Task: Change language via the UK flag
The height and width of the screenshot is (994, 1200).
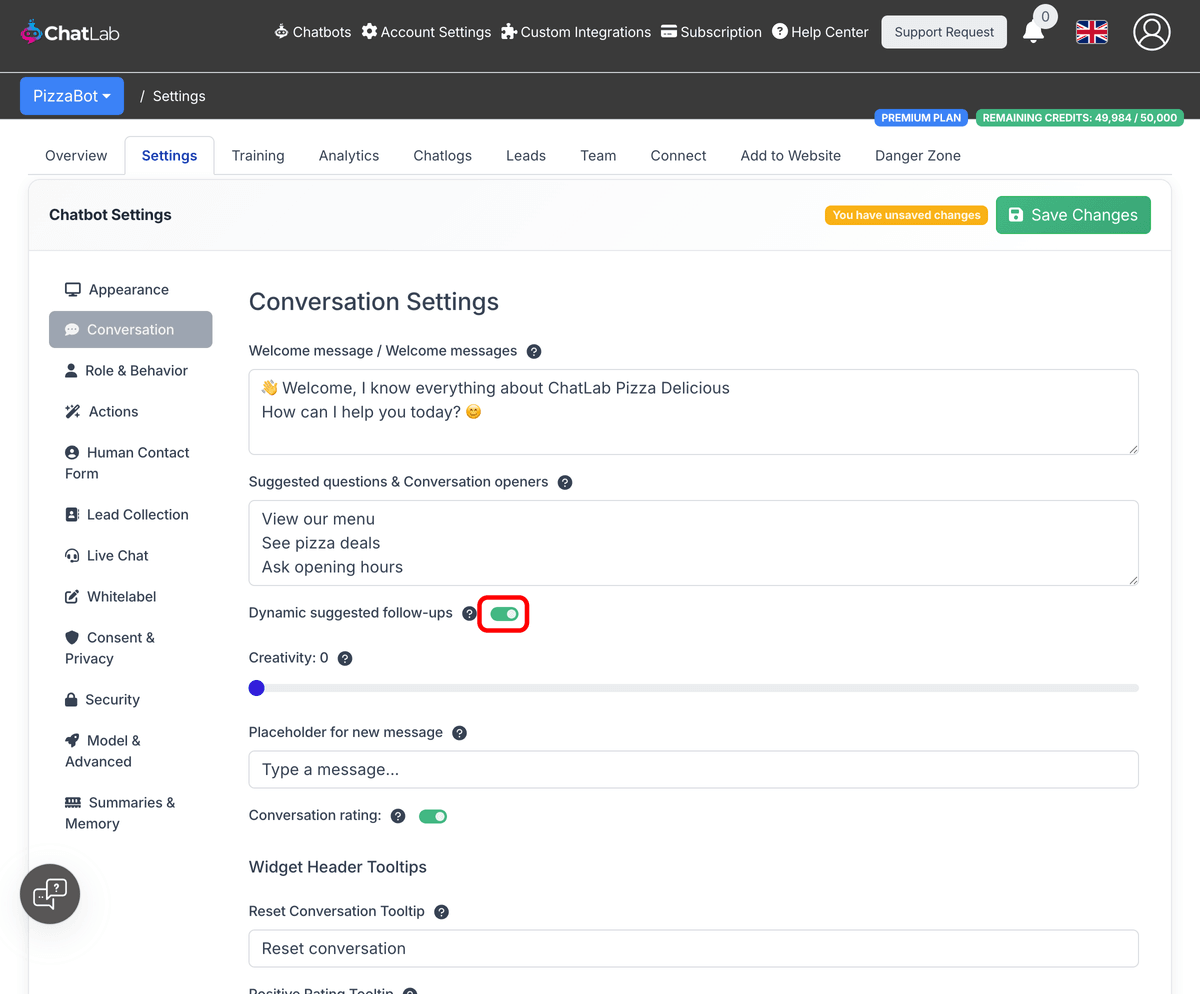Action: pos(1091,31)
